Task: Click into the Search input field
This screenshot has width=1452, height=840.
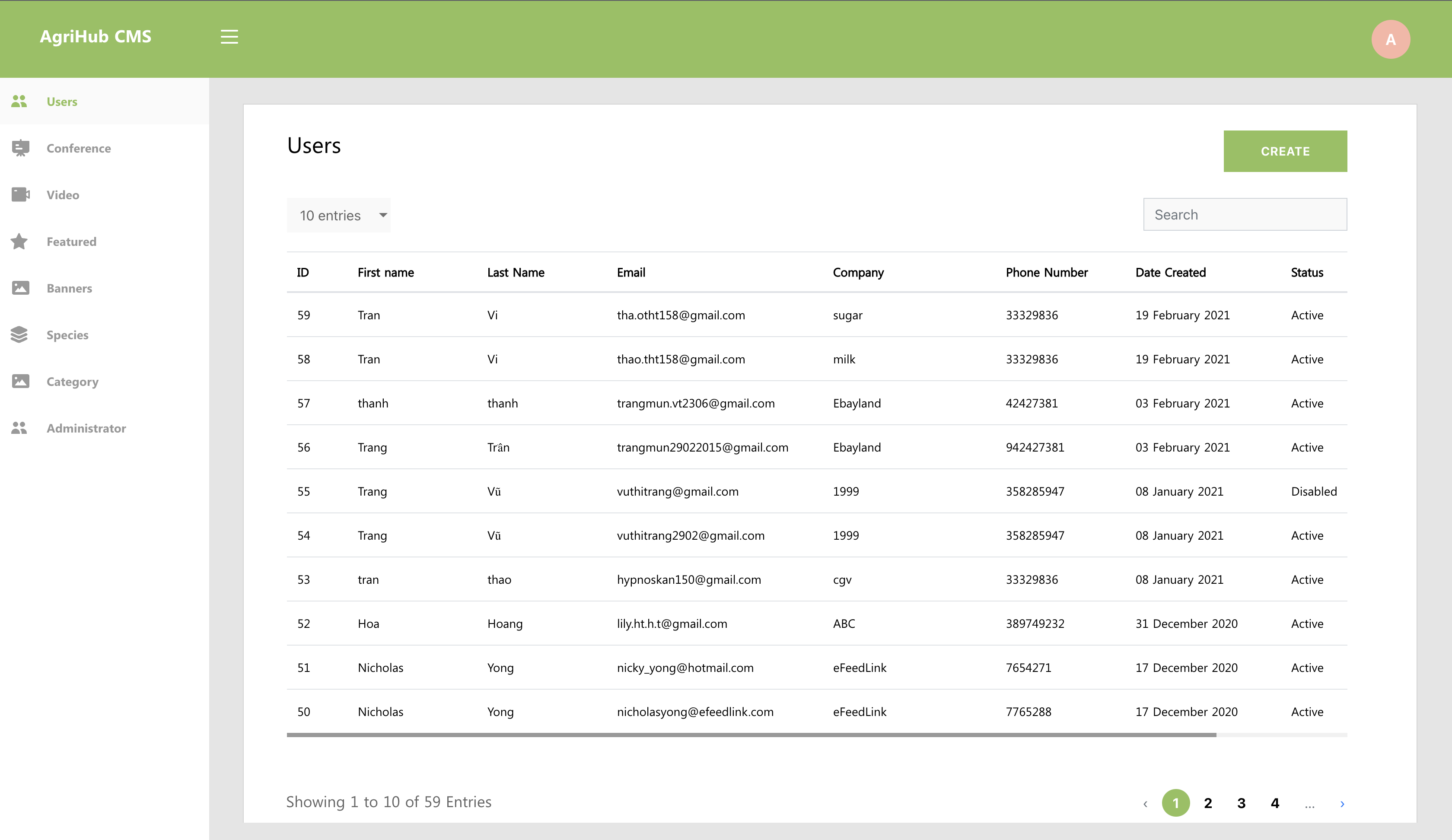Action: point(1245,214)
